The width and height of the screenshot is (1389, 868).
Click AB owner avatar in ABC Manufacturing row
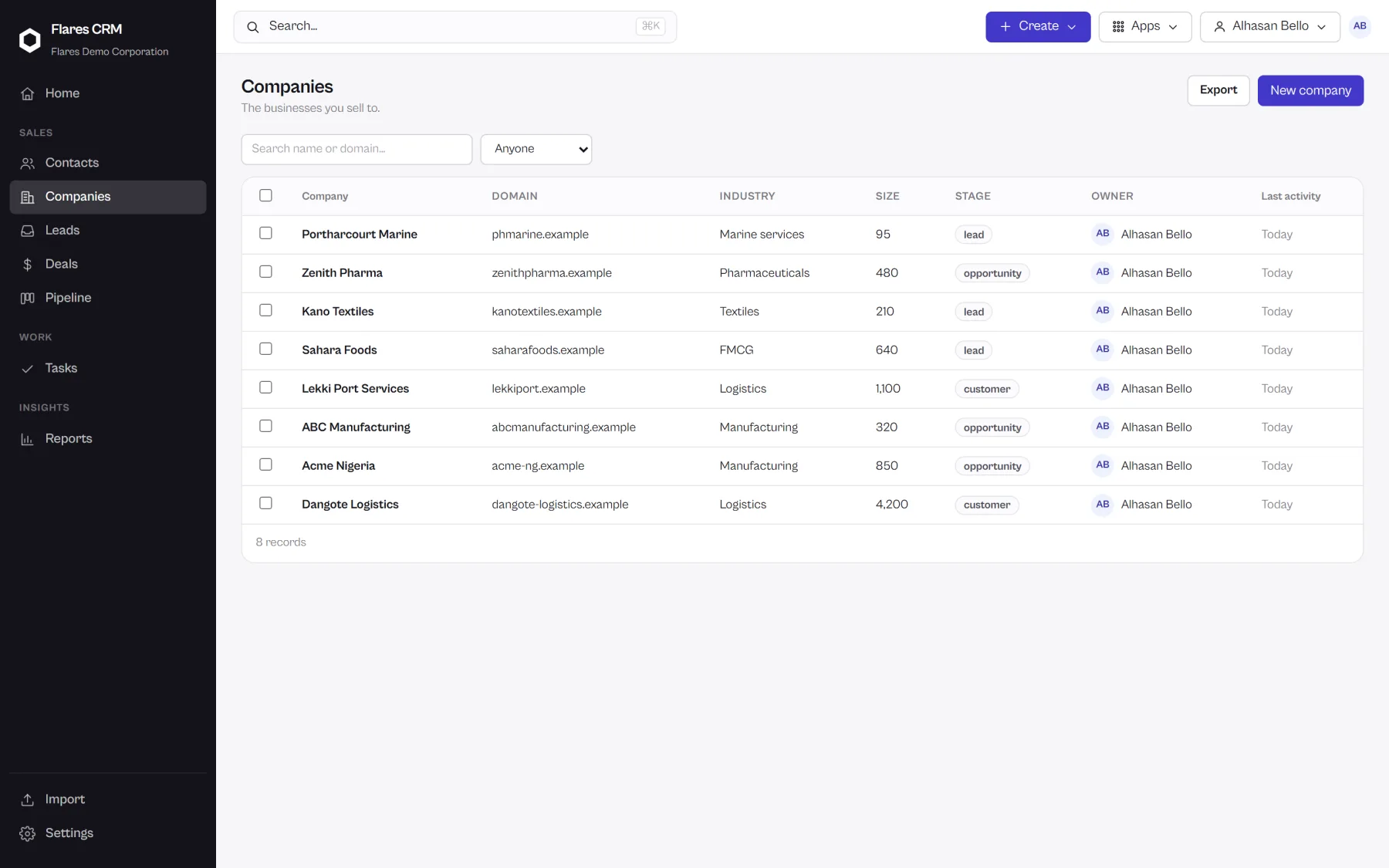1103,427
